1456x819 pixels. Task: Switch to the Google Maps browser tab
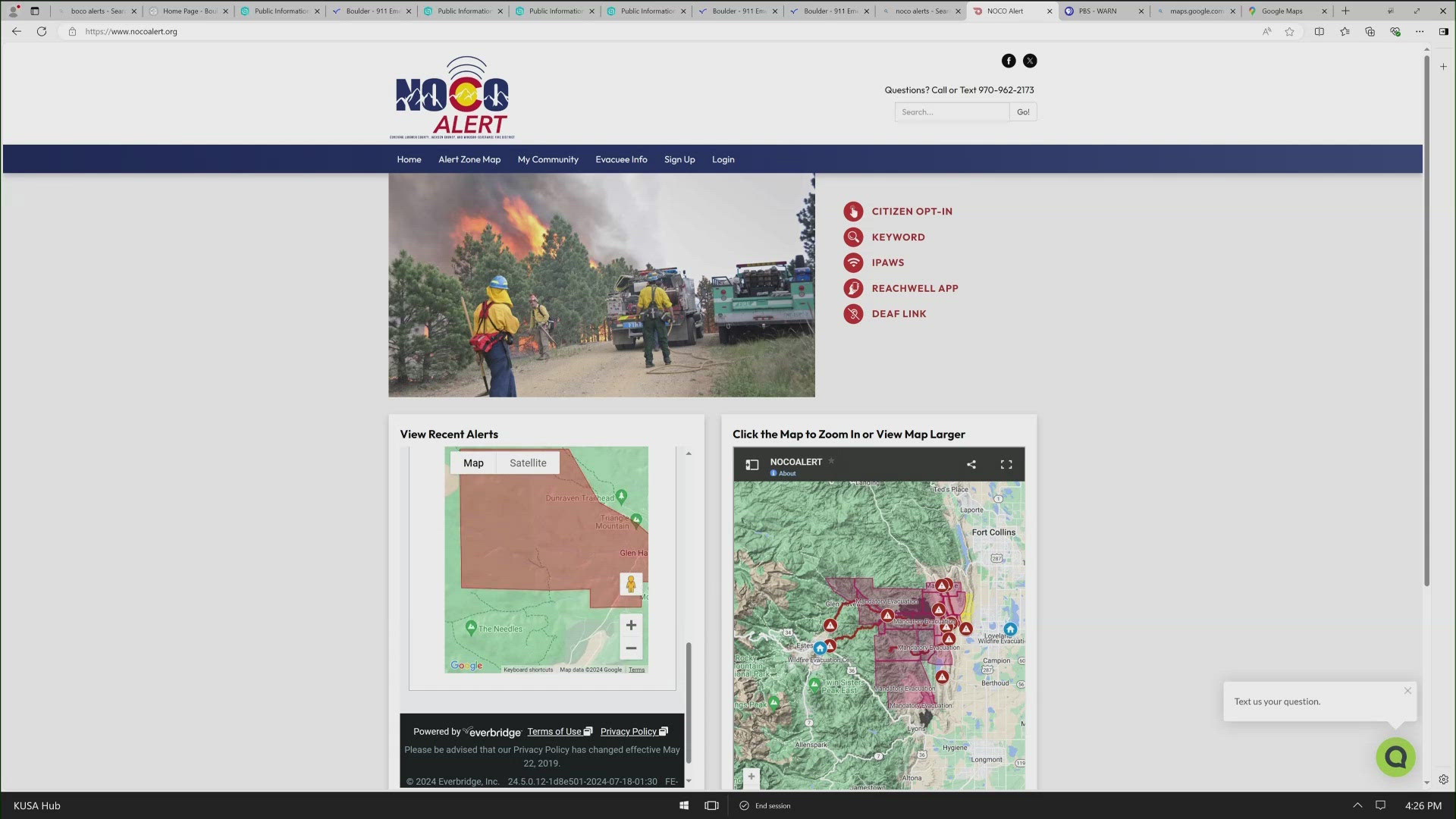tap(1284, 11)
